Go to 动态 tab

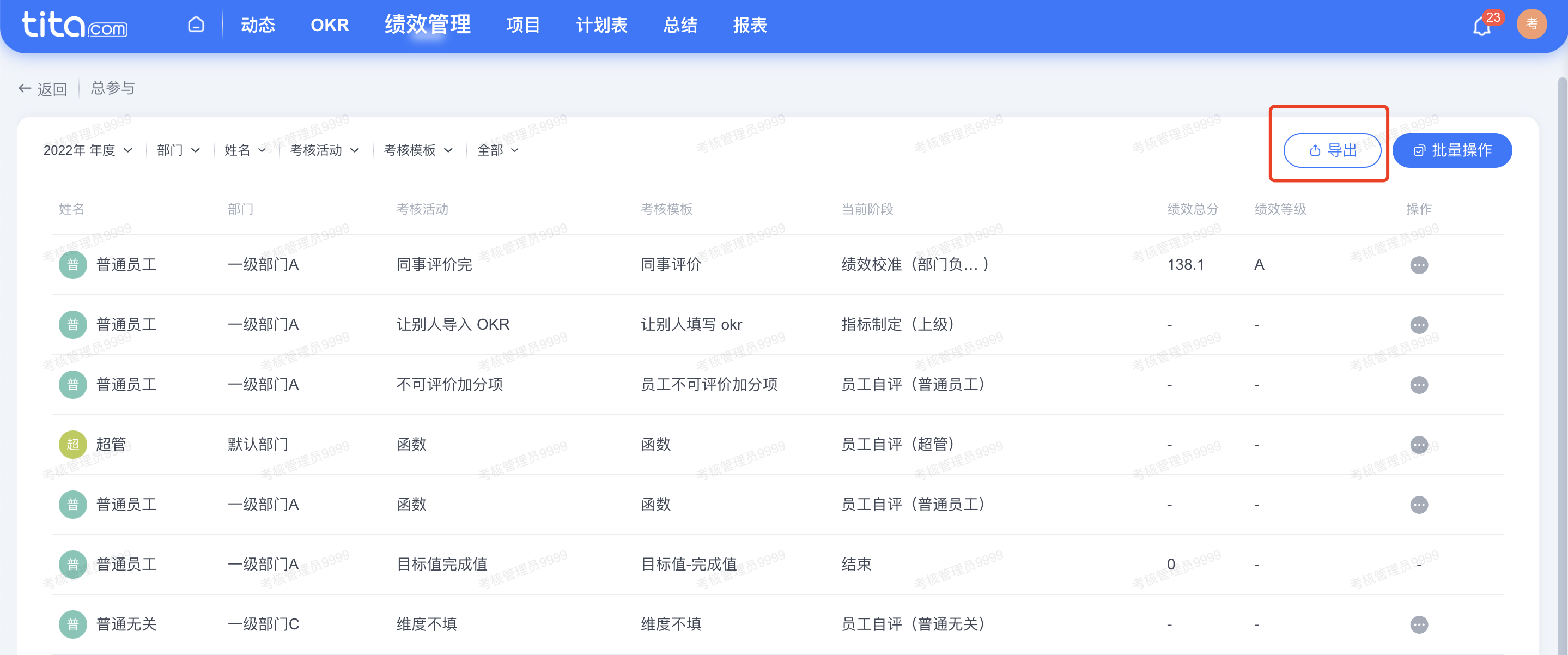click(x=258, y=25)
